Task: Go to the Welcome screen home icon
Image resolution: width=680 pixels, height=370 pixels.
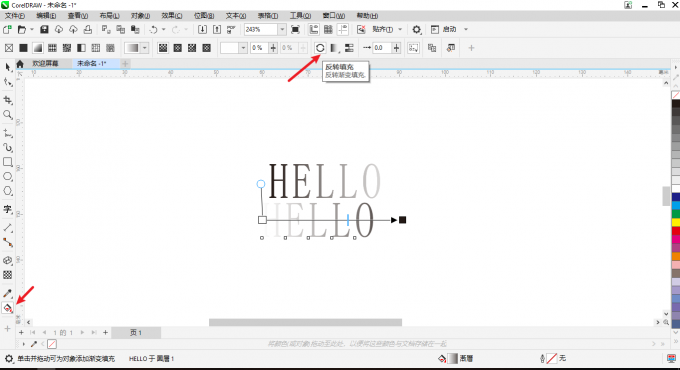Action: (x=20, y=64)
